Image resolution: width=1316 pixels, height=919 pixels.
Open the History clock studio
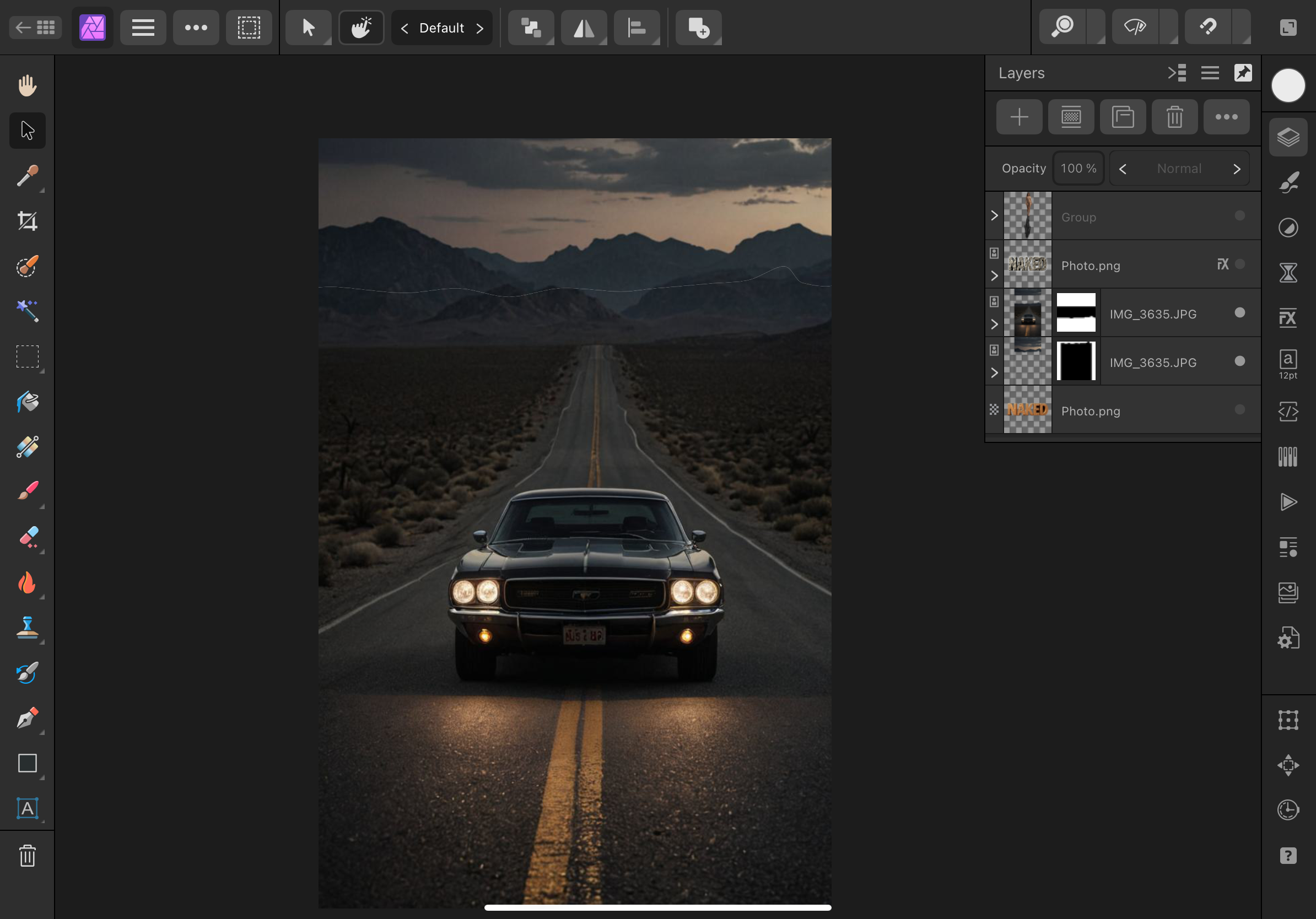click(1288, 810)
